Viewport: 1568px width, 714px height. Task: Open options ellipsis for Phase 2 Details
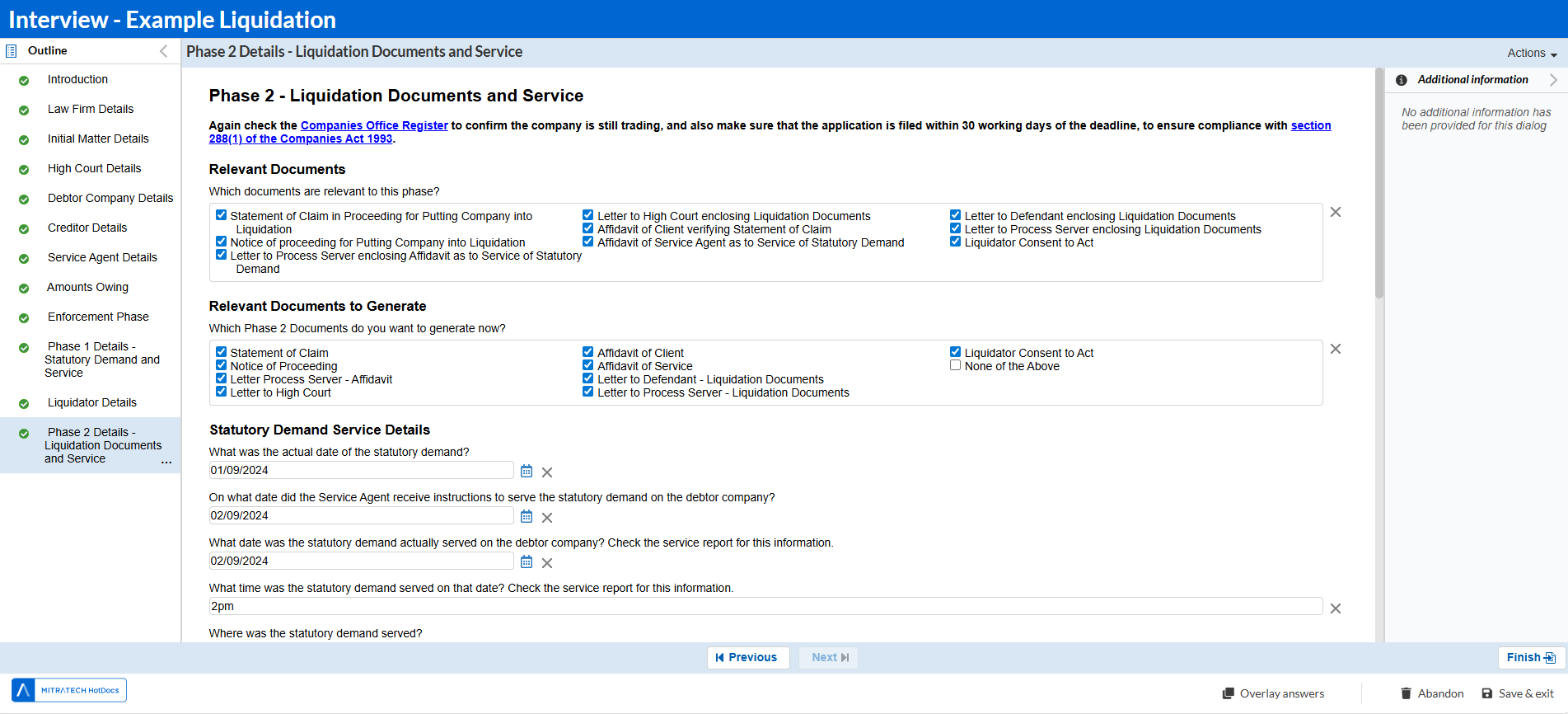[x=166, y=462]
